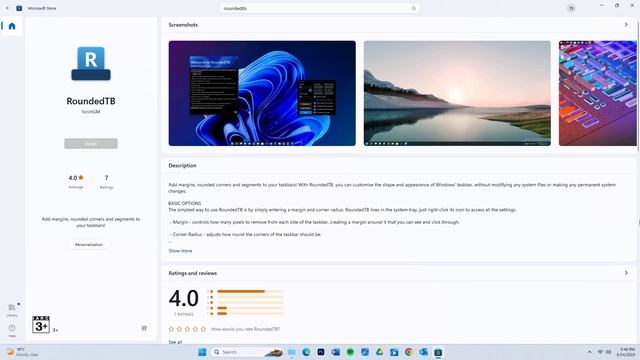The image size is (640, 360).
Task: Open the Windows Start menu
Action: pos(202,352)
